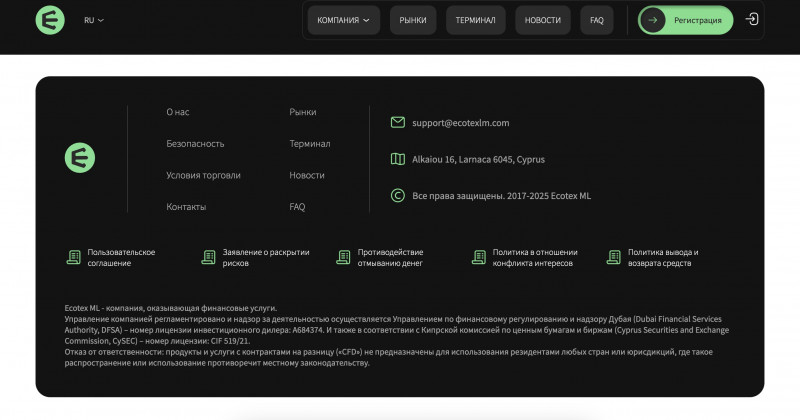The image size is (800, 420).
Task: Open the FAQ footer link
Action: point(297,207)
